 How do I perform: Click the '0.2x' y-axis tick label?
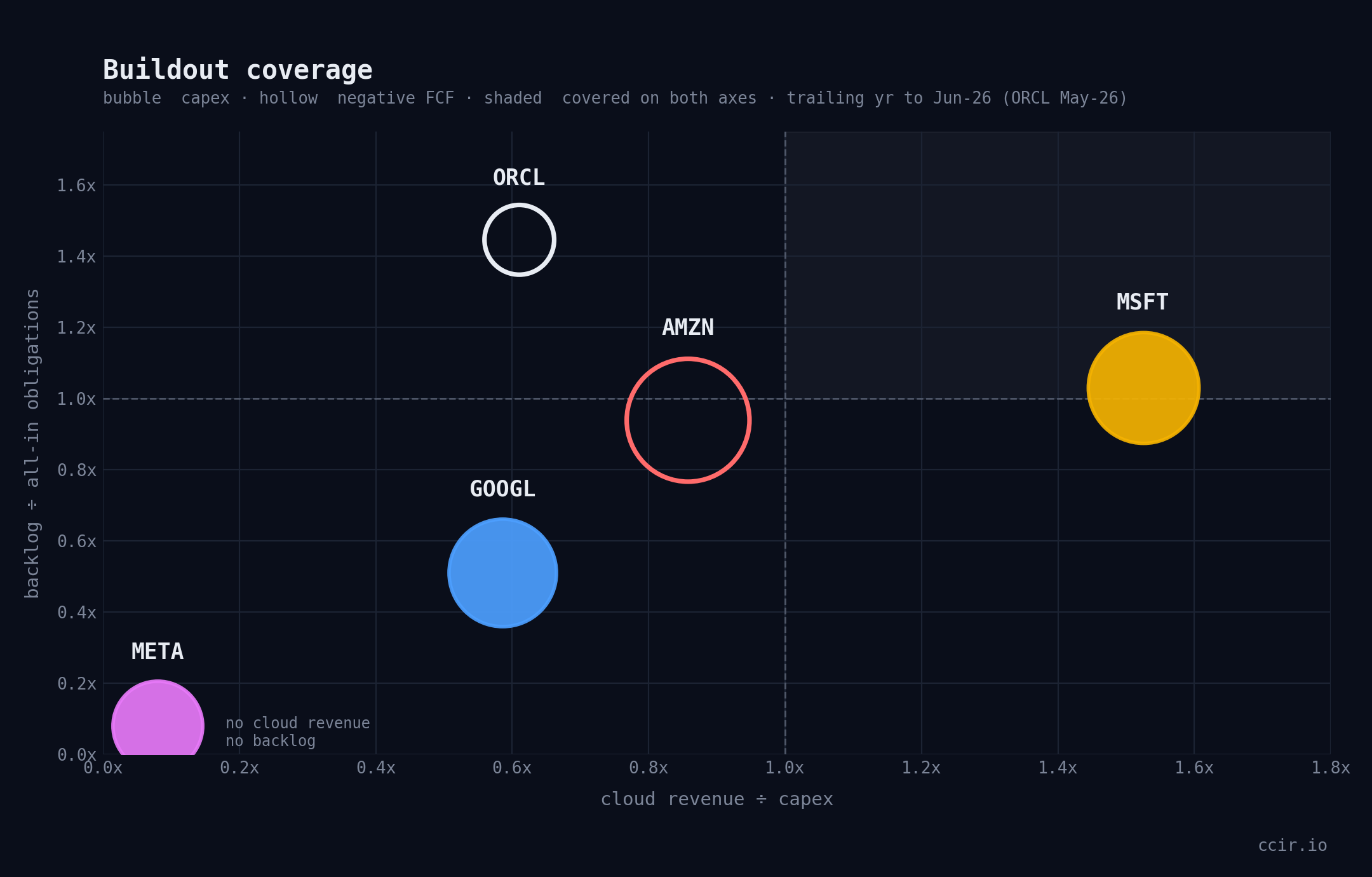coord(77,684)
